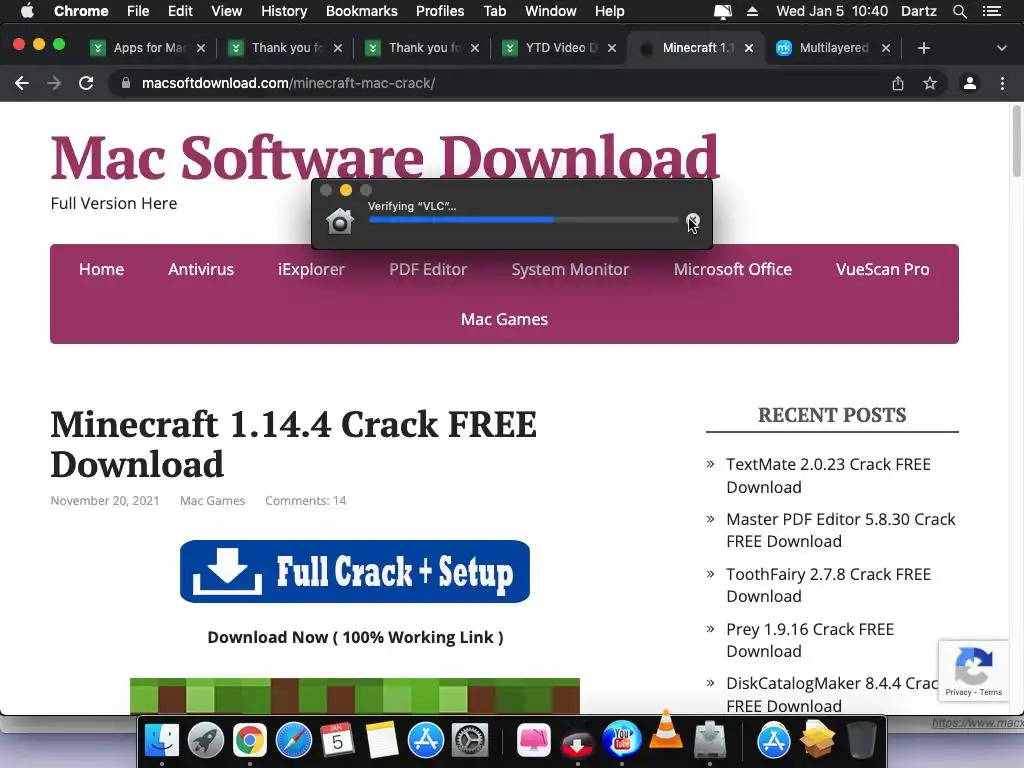Open the Antivirus nav link
Viewport: 1024px width, 768px height.
coord(201,269)
